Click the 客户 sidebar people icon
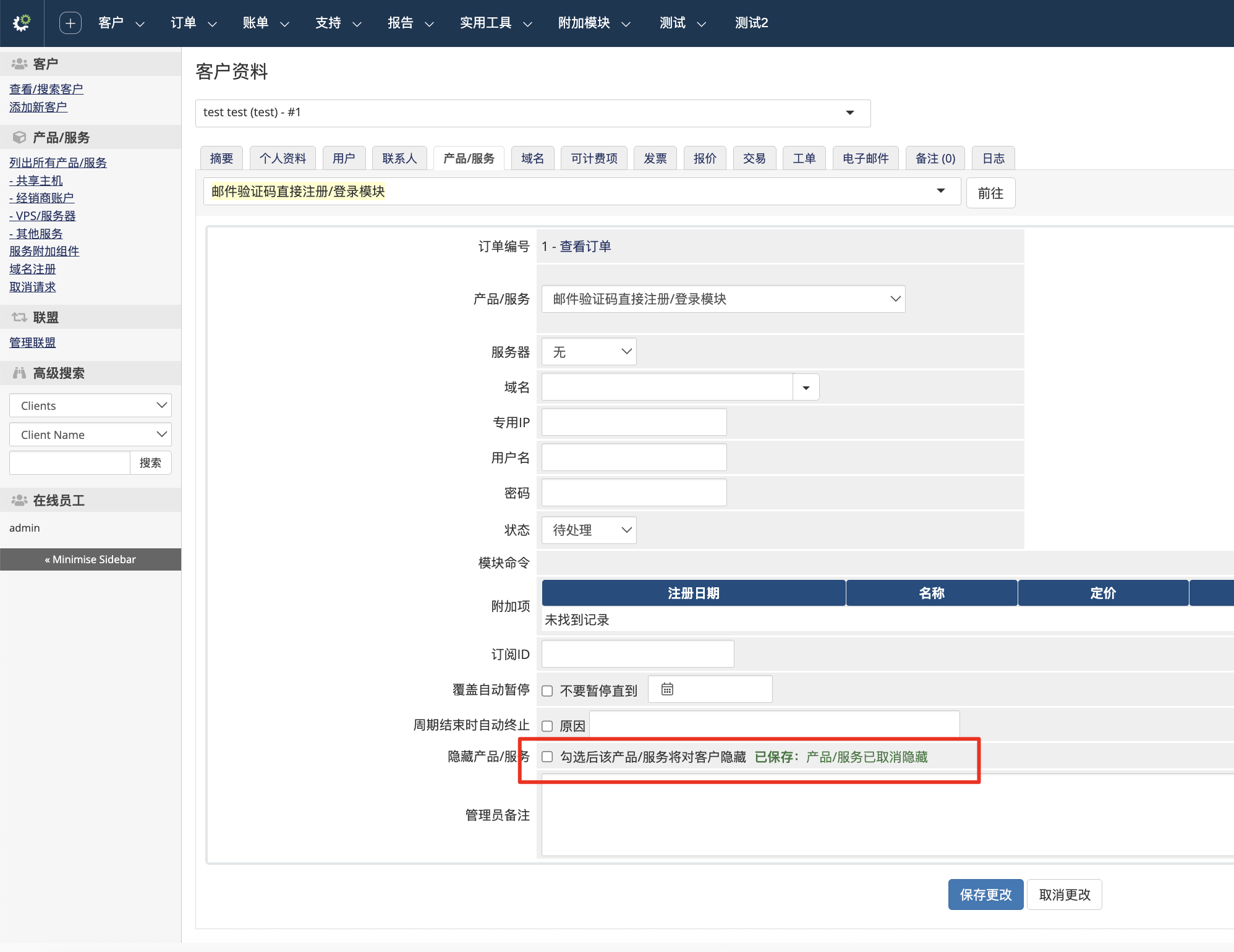The image size is (1234, 952). (x=19, y=64)
